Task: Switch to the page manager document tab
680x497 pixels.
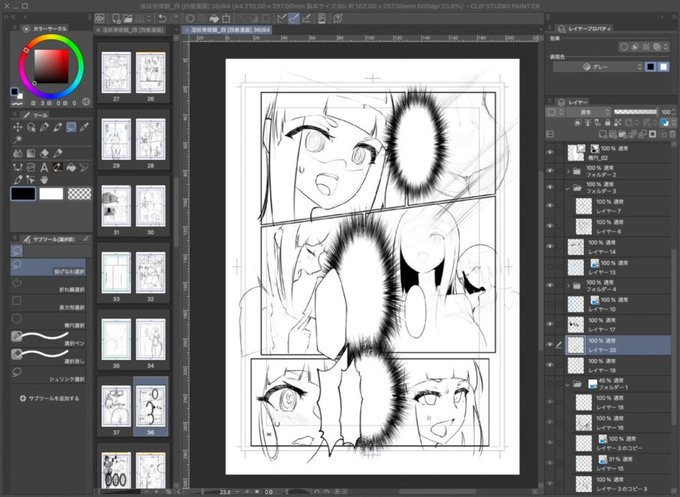Action: pos(130,30)
